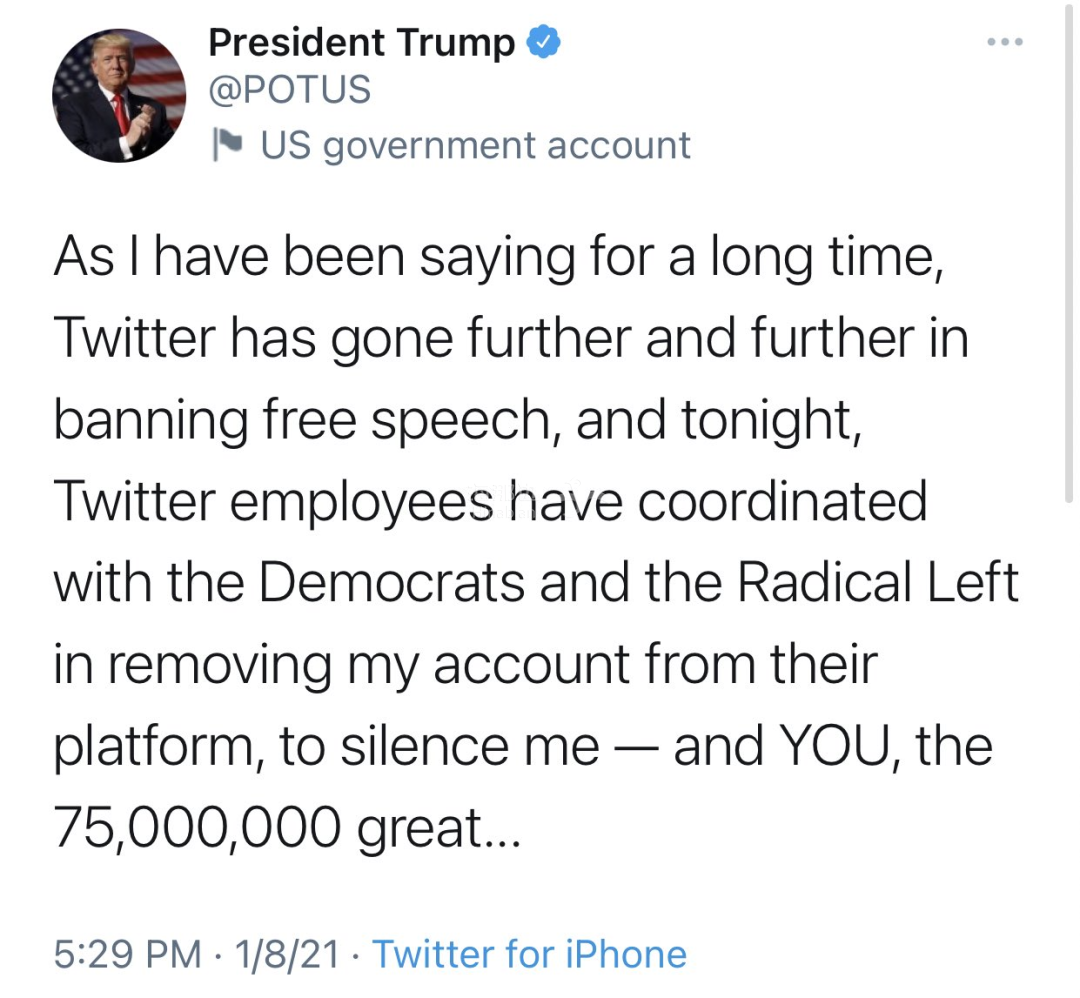Open the Twitter for iPhone source link
Viewport: 1080px width, 998px height.
tap(529, 953)
